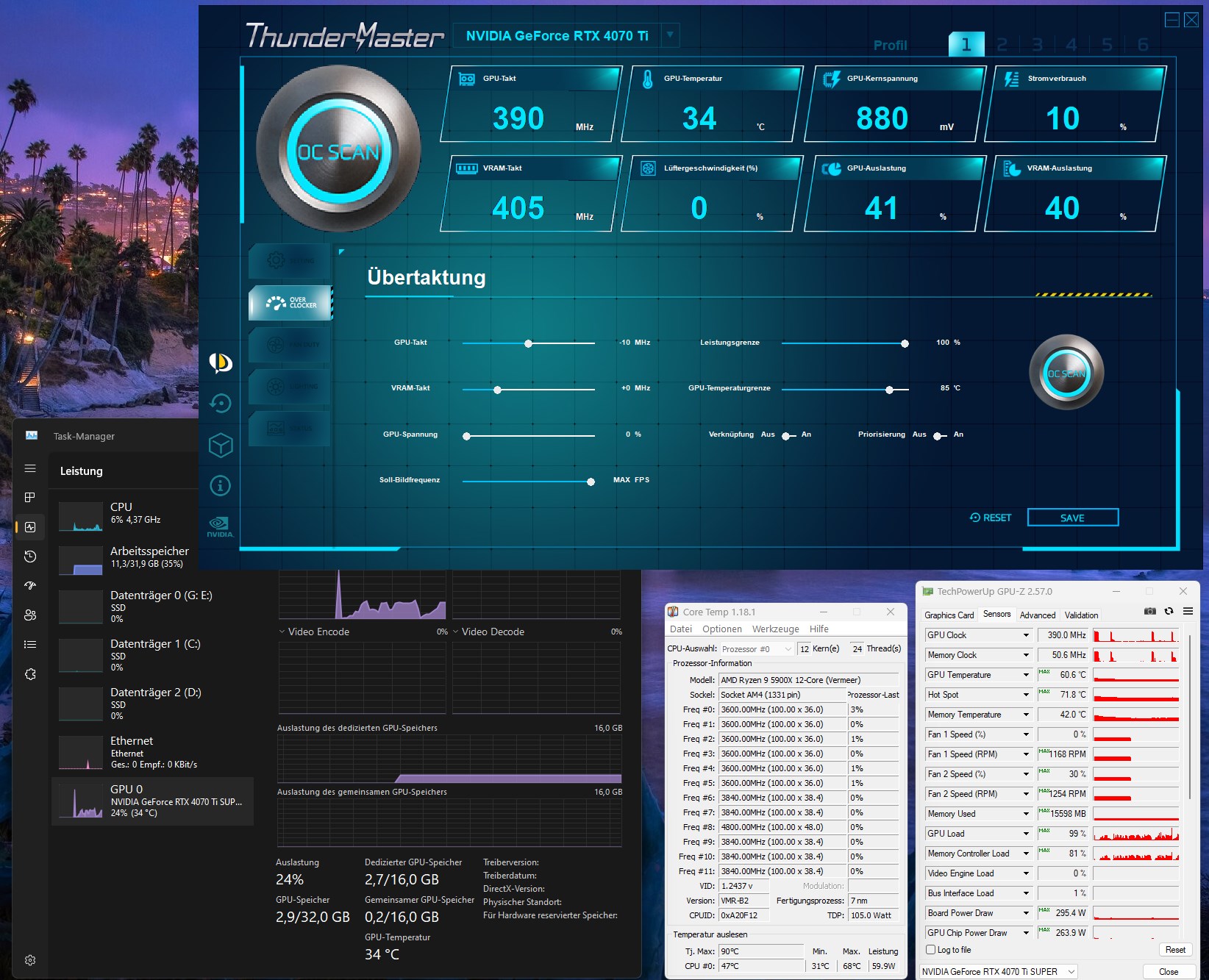Open the graphics card selector at GPU-Z bottom
Viewport: 1209px width, 980px height.
(x=999, y=971)
